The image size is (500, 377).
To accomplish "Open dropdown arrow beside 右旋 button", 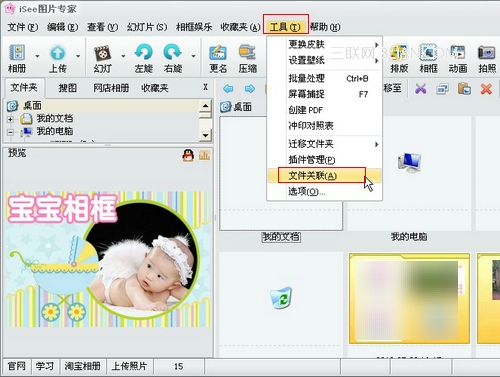I will (x=193, y=56).
